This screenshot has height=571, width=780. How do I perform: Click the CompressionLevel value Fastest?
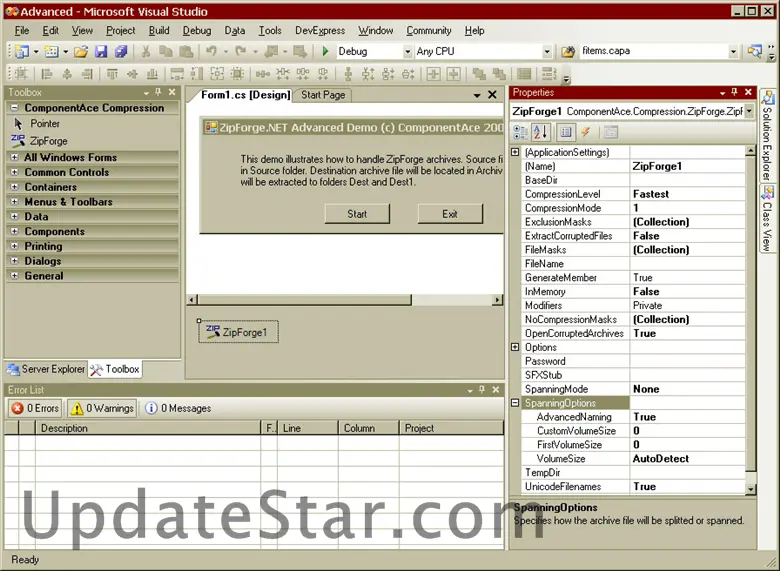pos(687,194)
